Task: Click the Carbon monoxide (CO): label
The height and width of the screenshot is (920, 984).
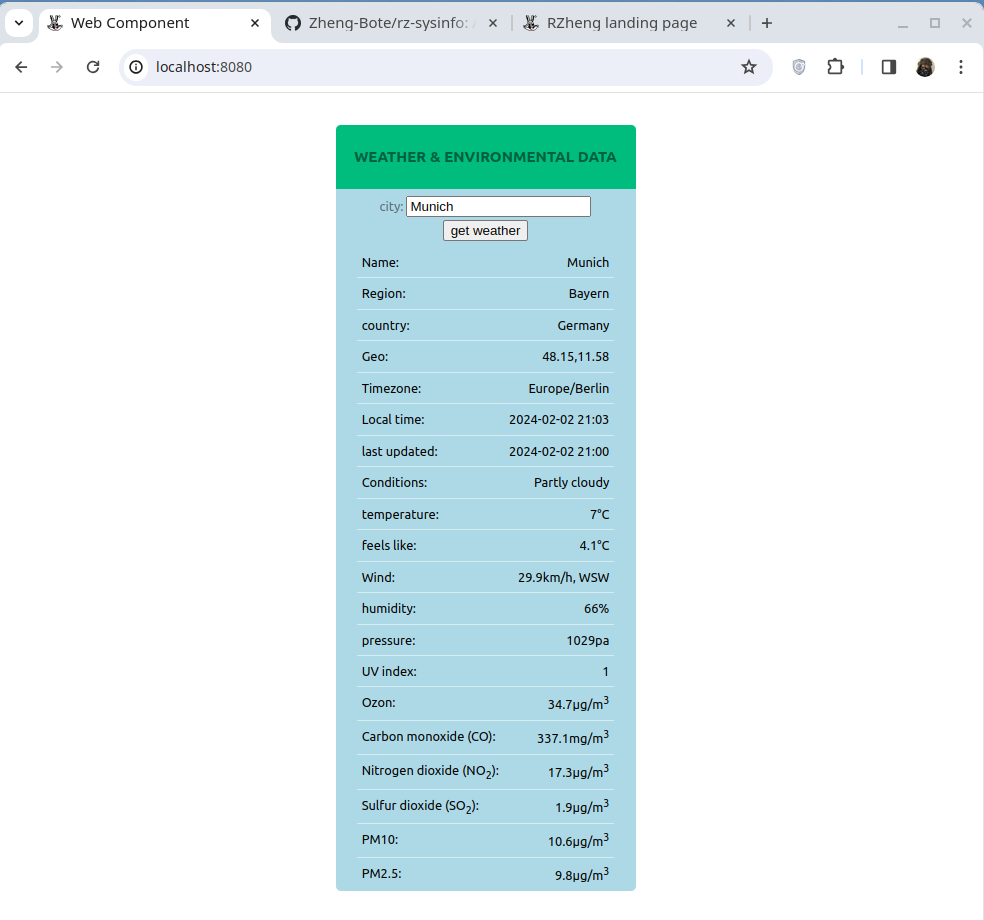Action: coord(429,737)
